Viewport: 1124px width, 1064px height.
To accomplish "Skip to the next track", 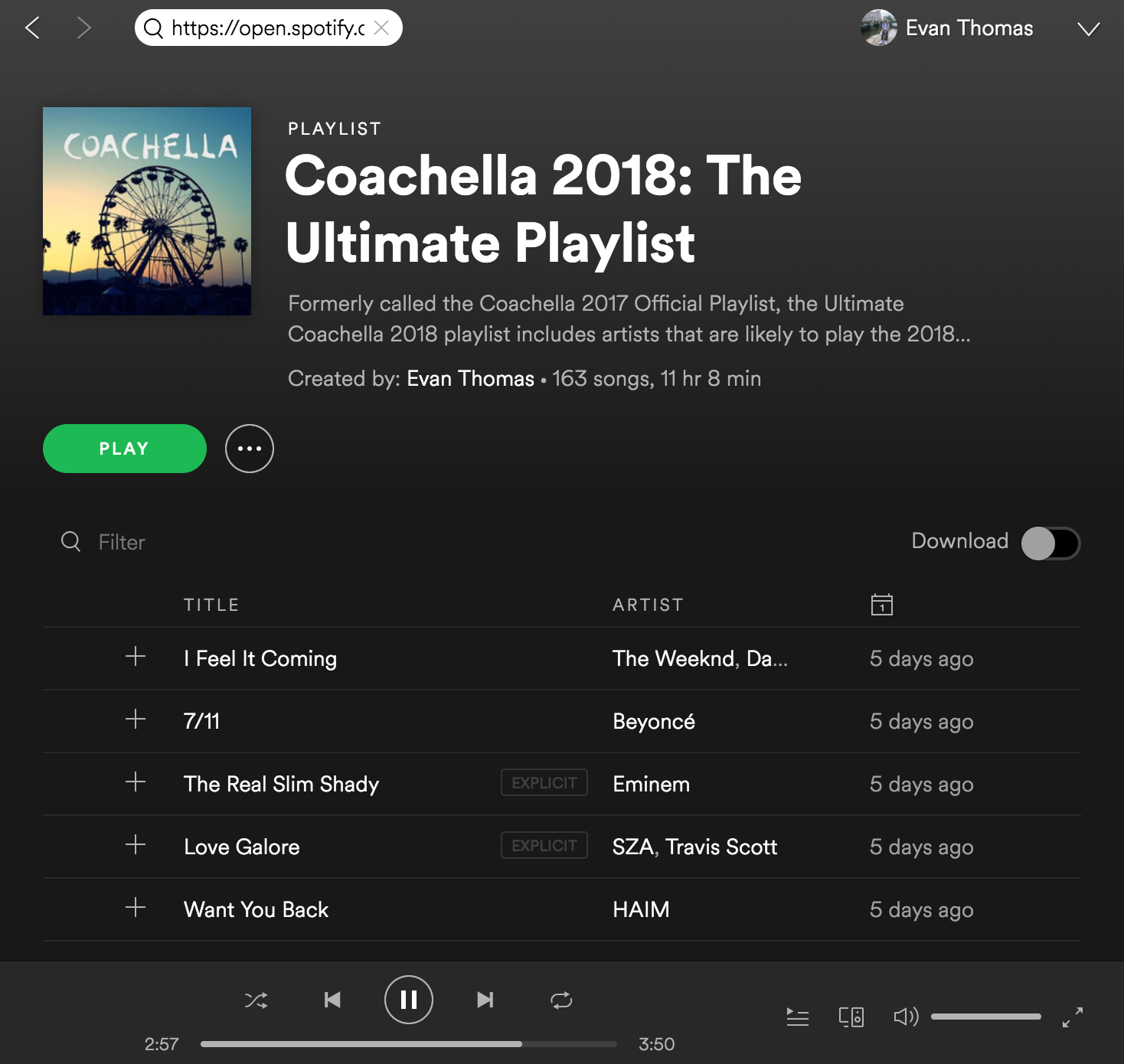I will (485, 1000).
